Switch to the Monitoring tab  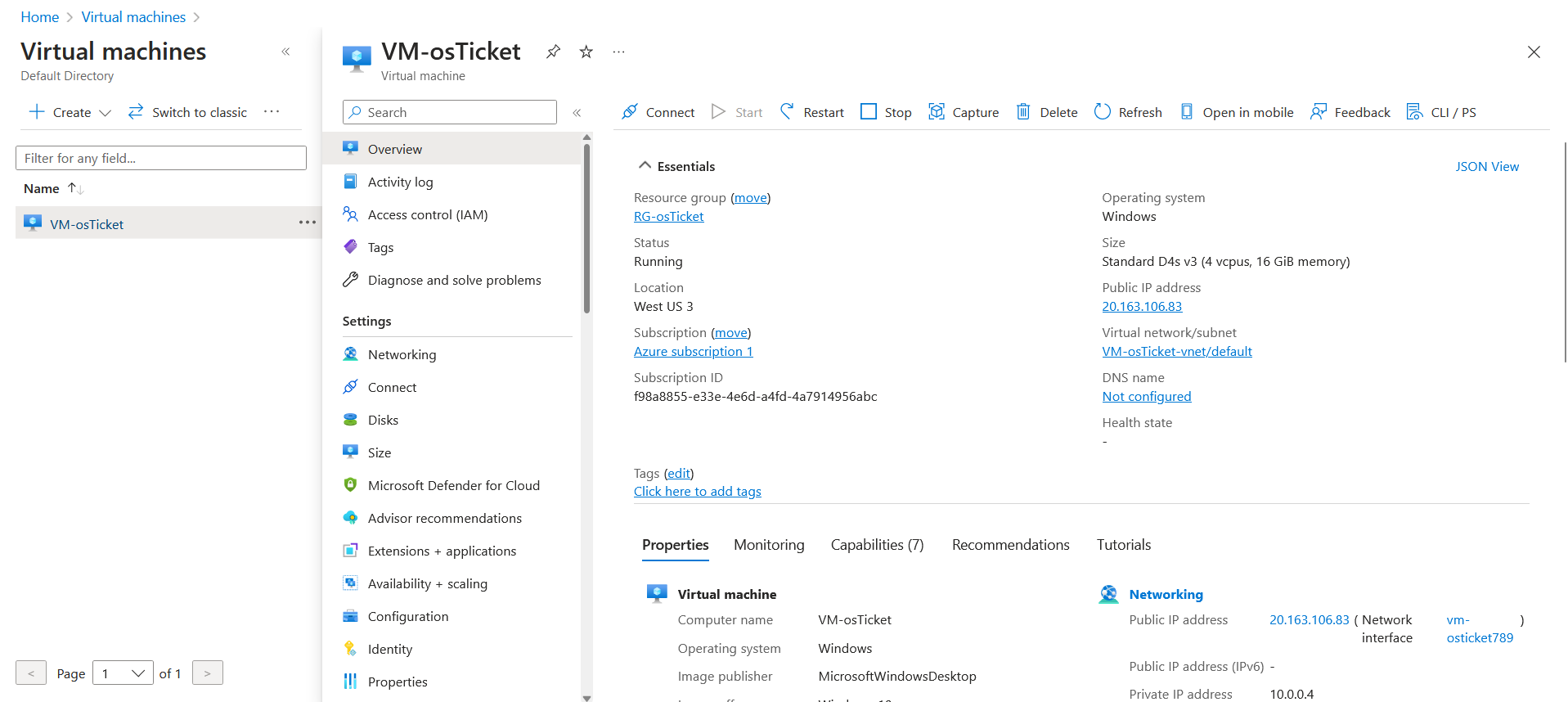[x=769, y=545]
